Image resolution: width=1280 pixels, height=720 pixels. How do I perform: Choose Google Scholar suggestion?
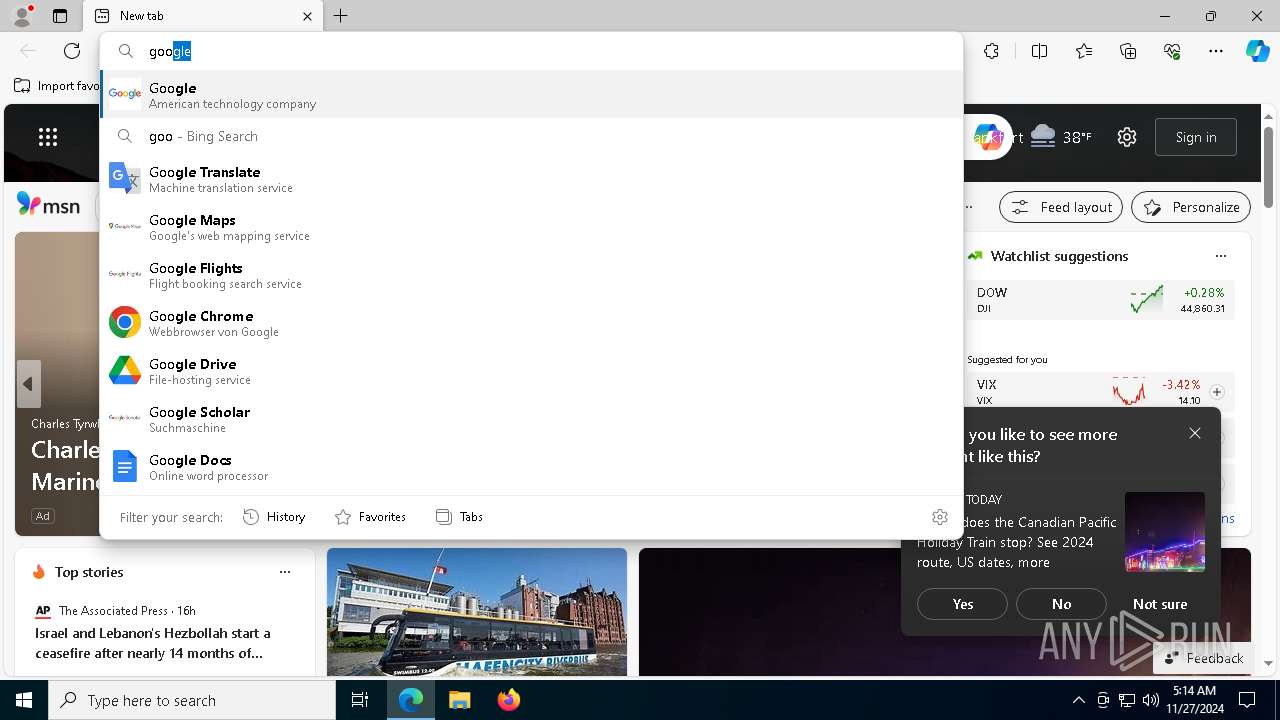pos(531,419)
